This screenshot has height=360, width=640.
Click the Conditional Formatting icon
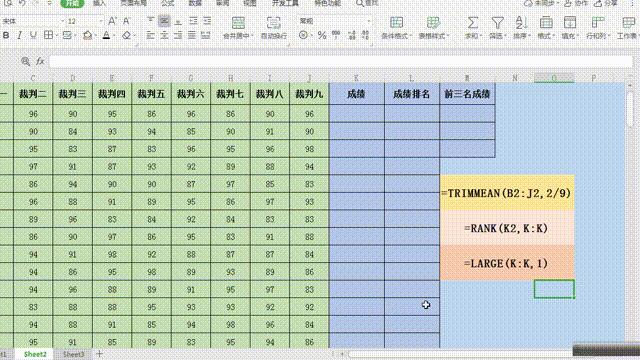pyautogui.click(x=396, y=22)
